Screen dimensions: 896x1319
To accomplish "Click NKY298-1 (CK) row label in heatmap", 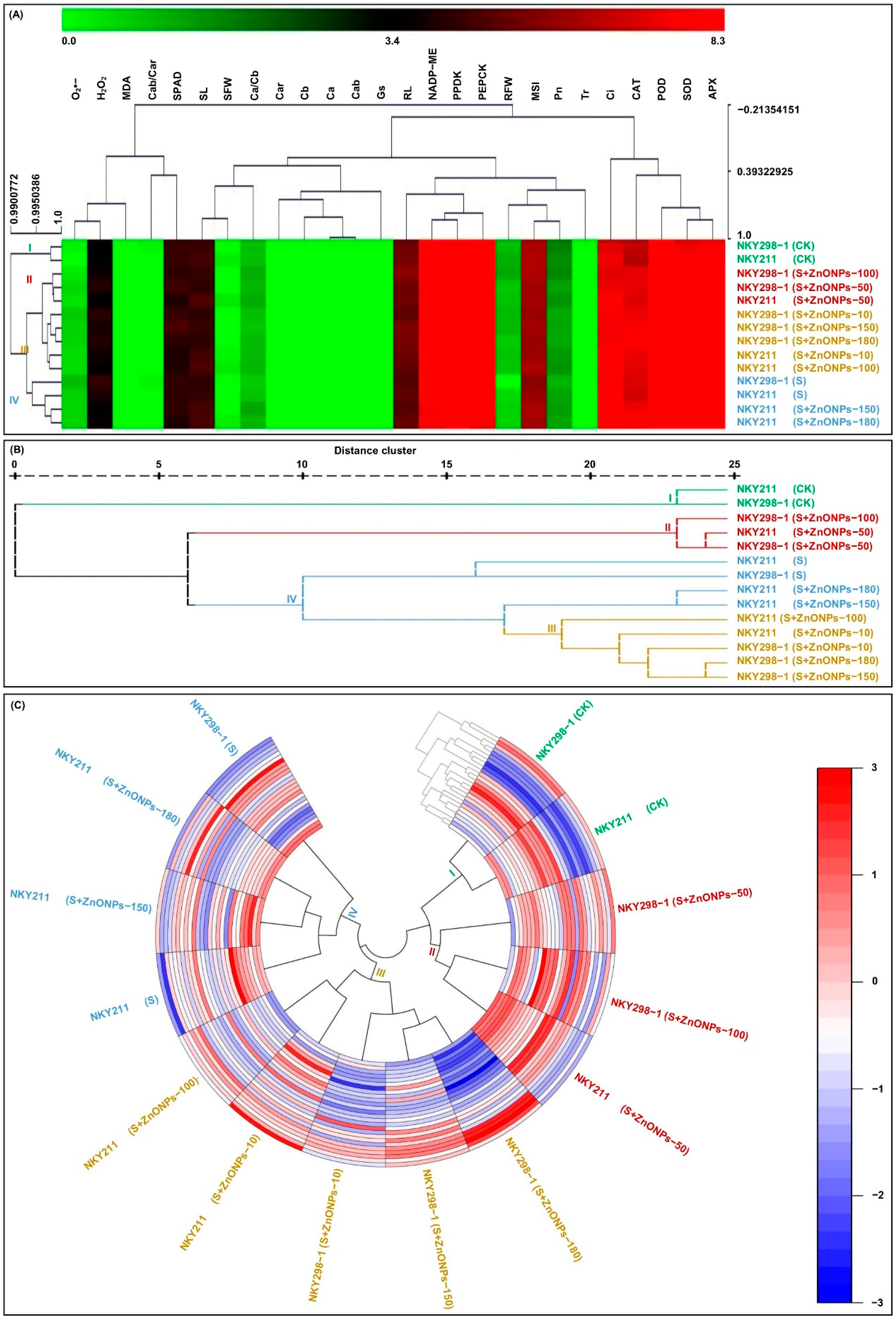I will tap(776, 246).
